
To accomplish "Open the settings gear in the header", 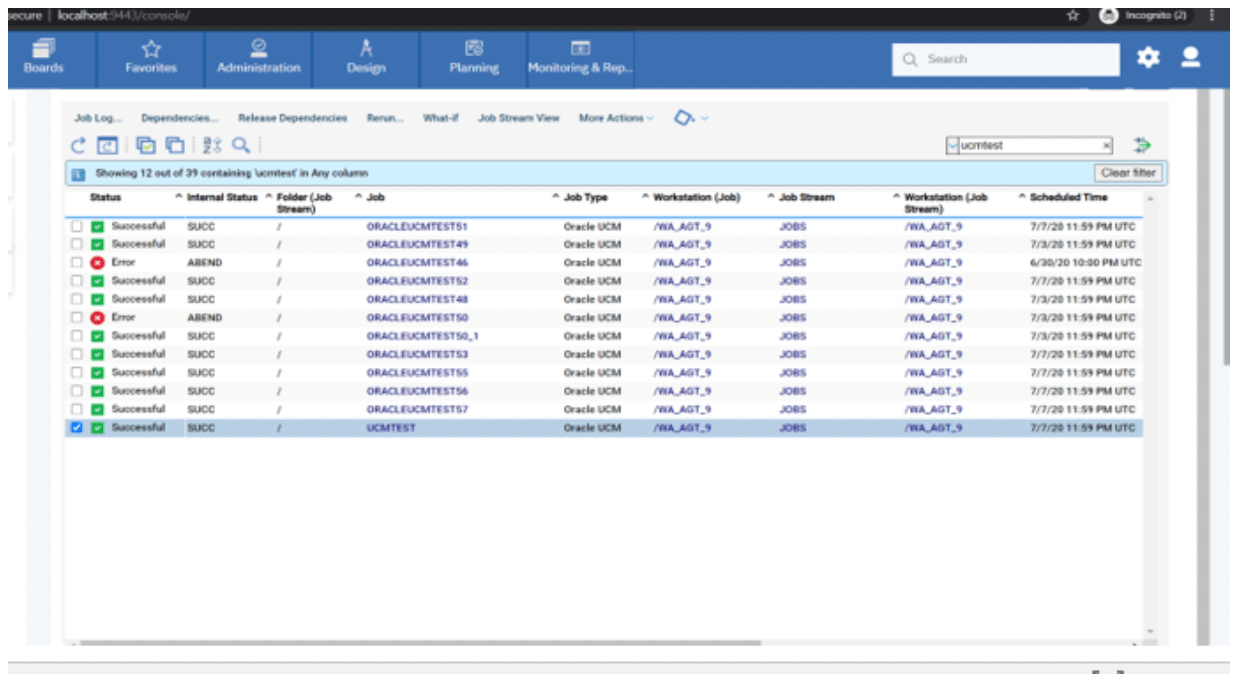I will click(1148, 59).
